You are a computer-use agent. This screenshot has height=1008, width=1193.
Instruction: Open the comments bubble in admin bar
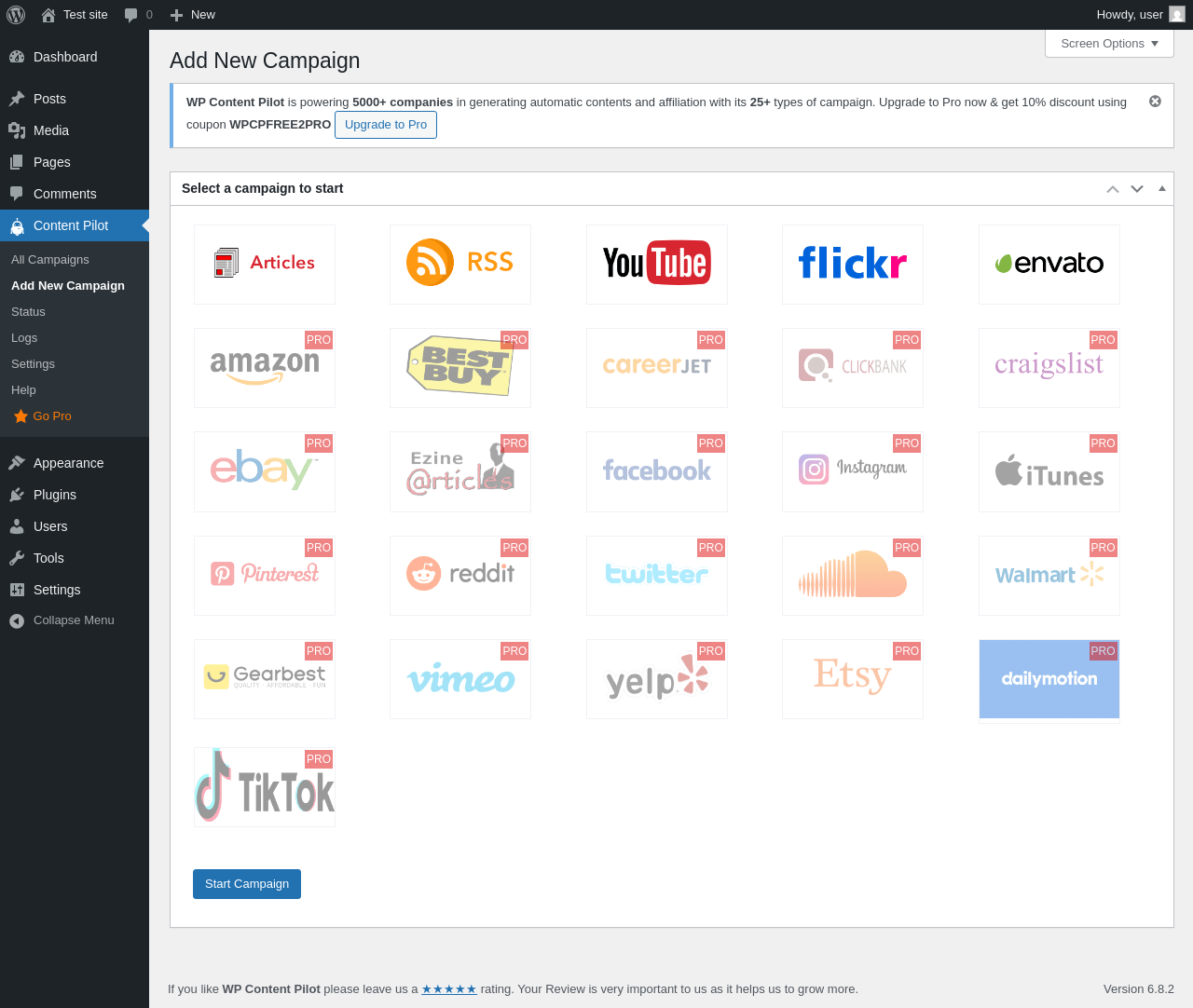point(138,15)
